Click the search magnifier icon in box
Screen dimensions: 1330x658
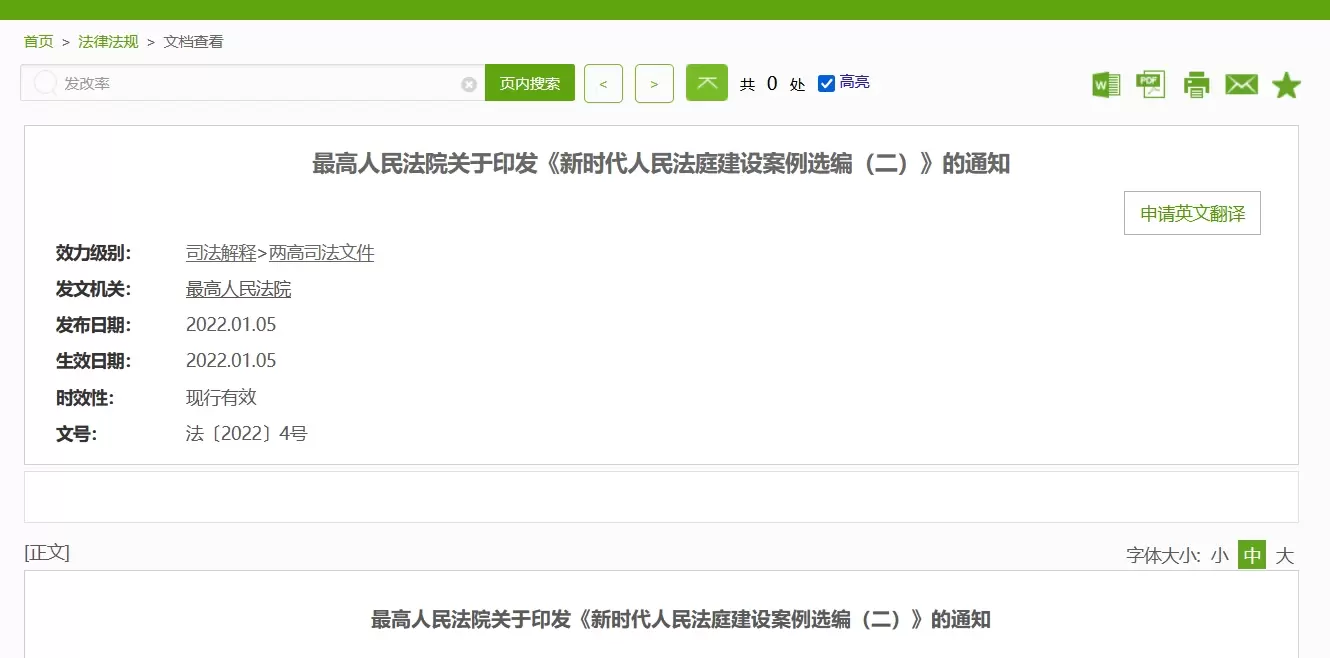point(45,83)
